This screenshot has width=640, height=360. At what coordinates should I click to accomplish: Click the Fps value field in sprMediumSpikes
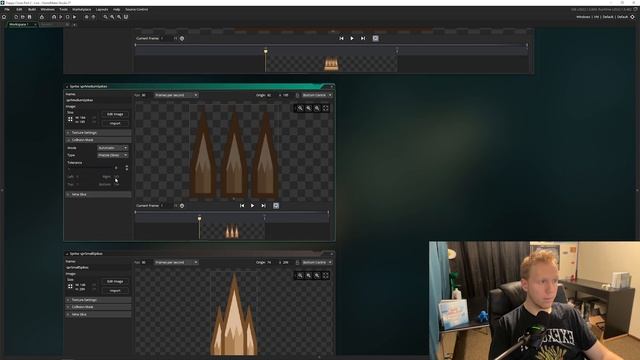click(x=145, y=95)
